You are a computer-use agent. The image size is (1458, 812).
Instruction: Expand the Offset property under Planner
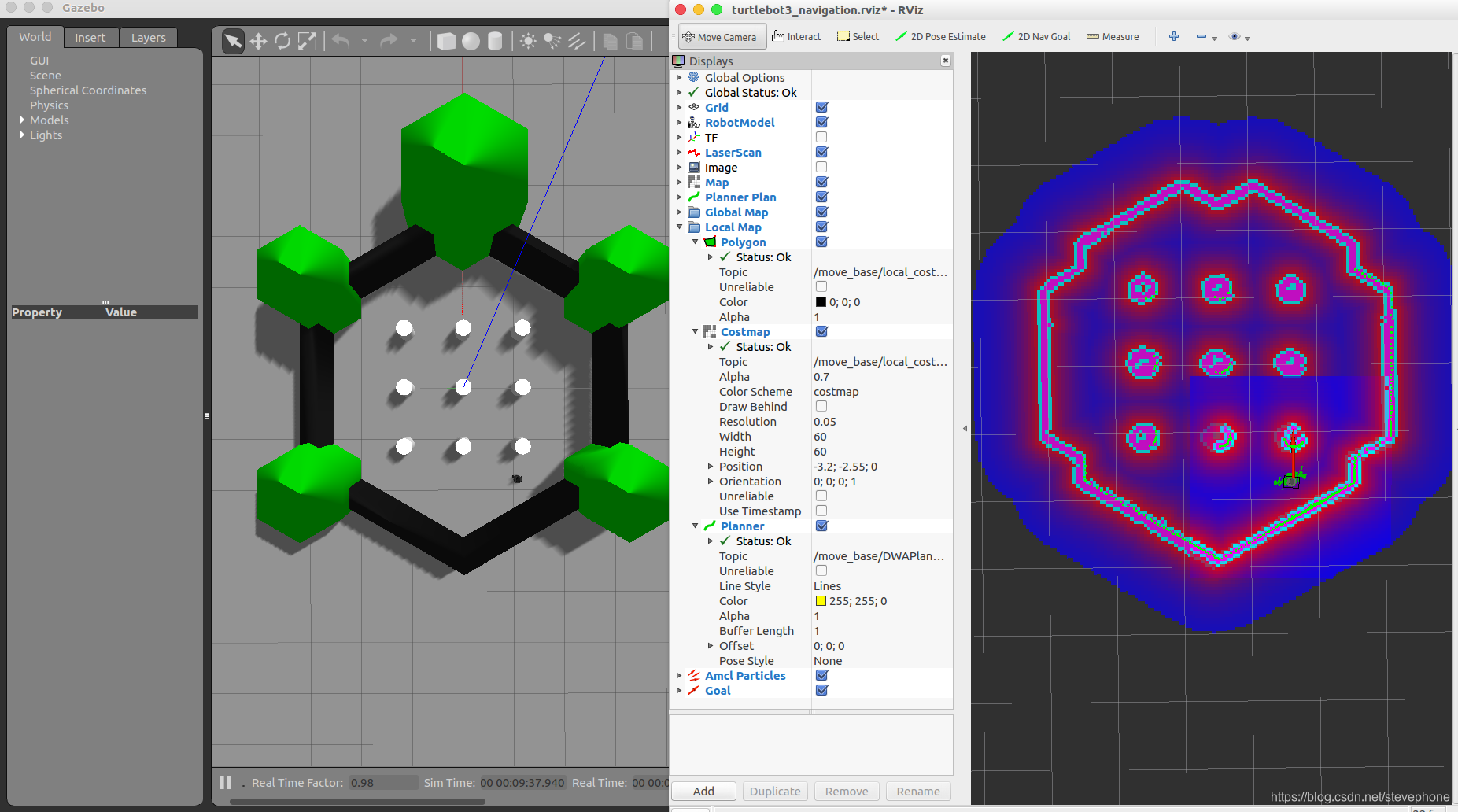click(x=711, y=645)
